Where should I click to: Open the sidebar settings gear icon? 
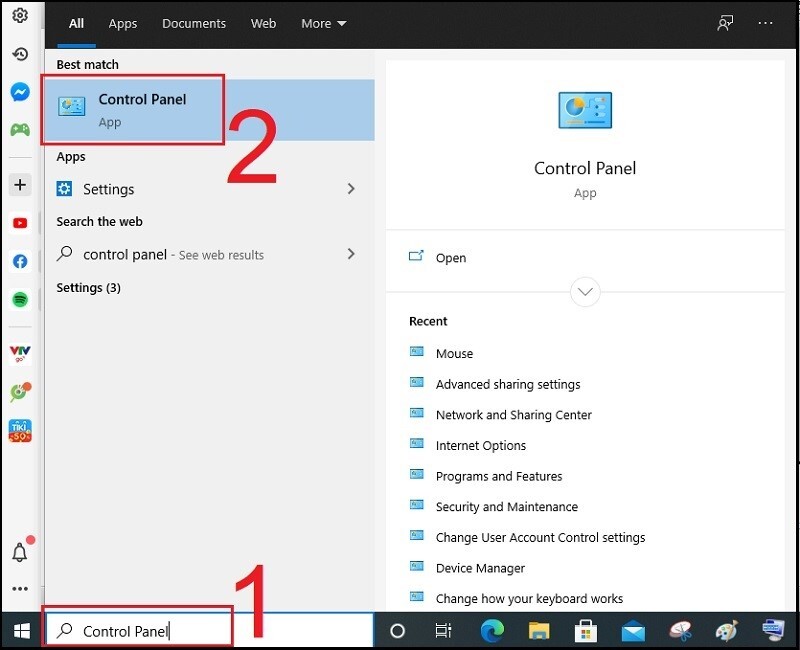[20, 15]
